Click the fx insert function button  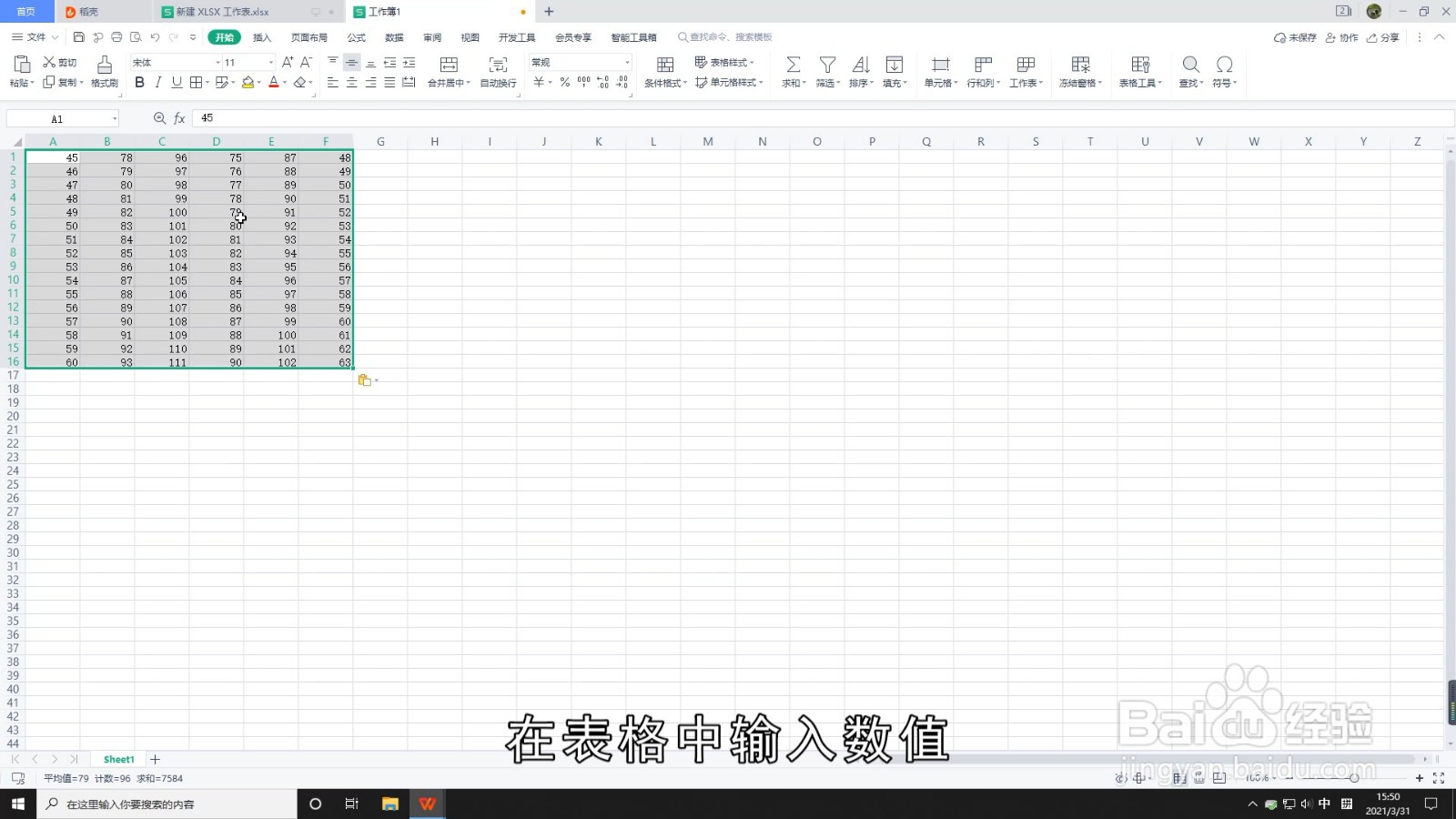pos(178,117)
